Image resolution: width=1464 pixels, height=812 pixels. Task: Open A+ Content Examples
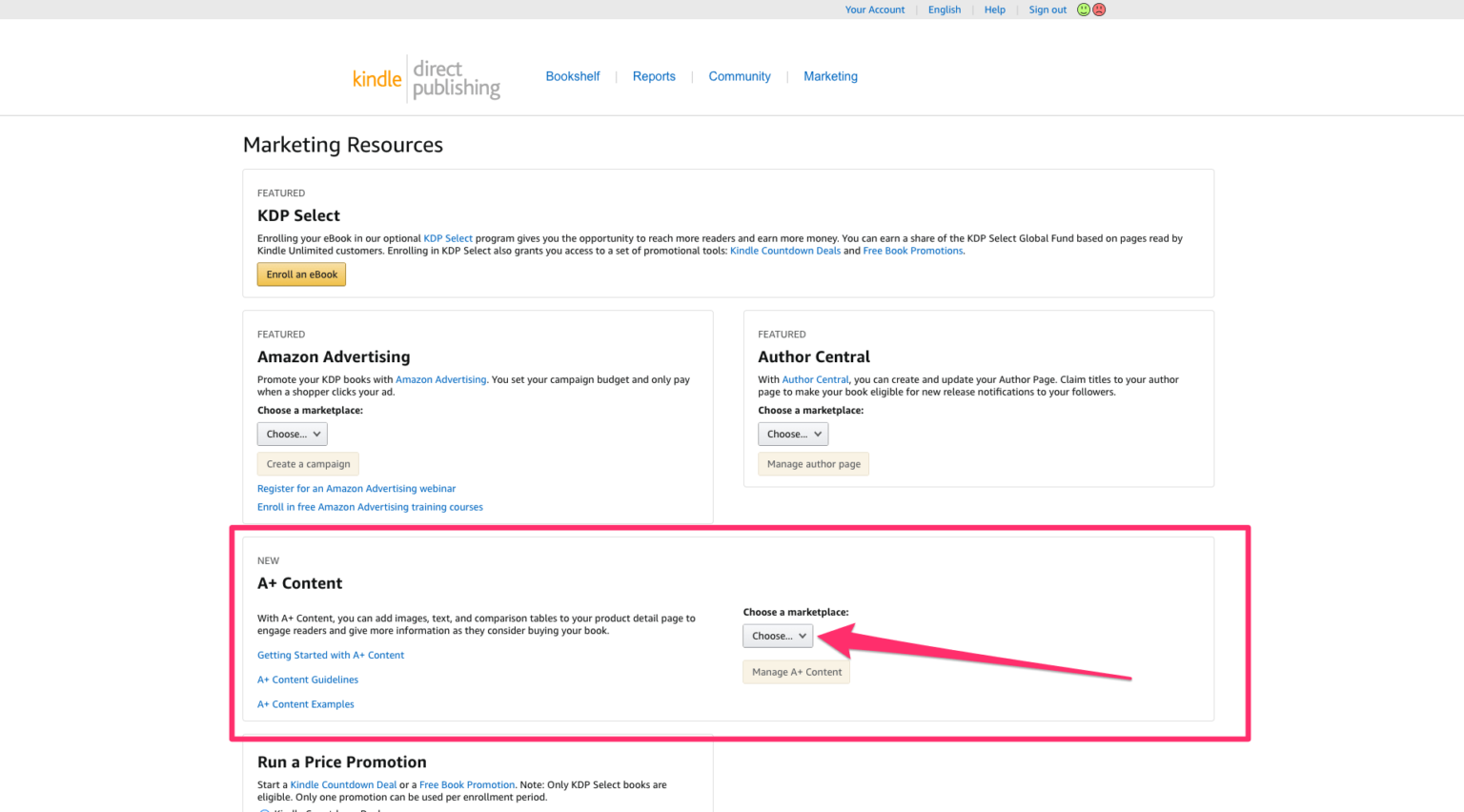[305, 703]
